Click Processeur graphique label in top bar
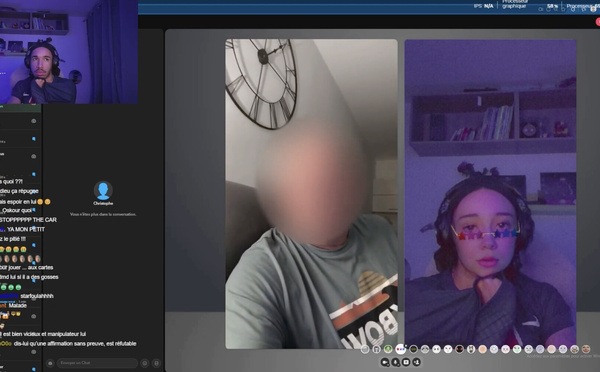The image size is (600, 372). pos(514,5)
